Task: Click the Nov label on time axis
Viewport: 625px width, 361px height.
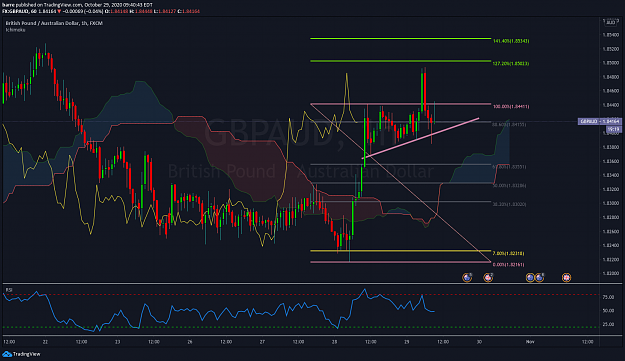Action: pyautogui.click(x=530, y=342)
